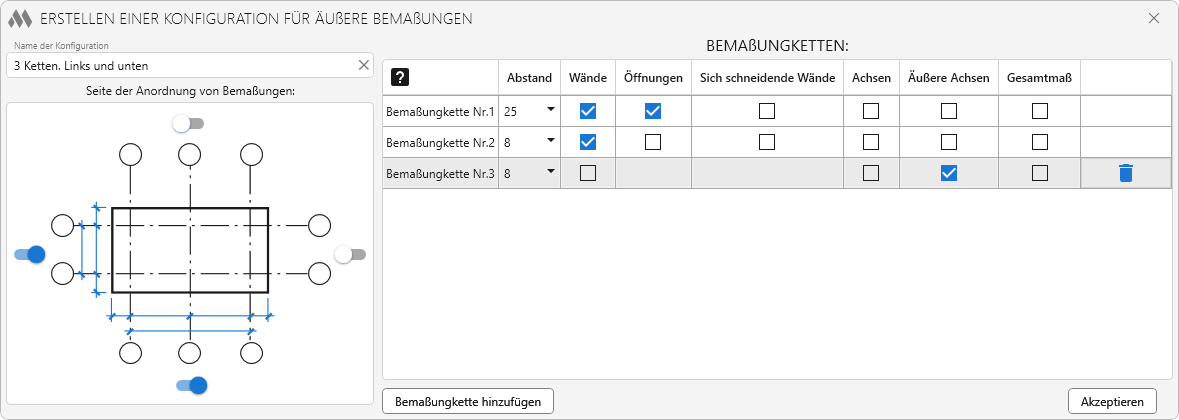
Task: Clear the configuration name with X icon
Action: (x=364, y=65)
